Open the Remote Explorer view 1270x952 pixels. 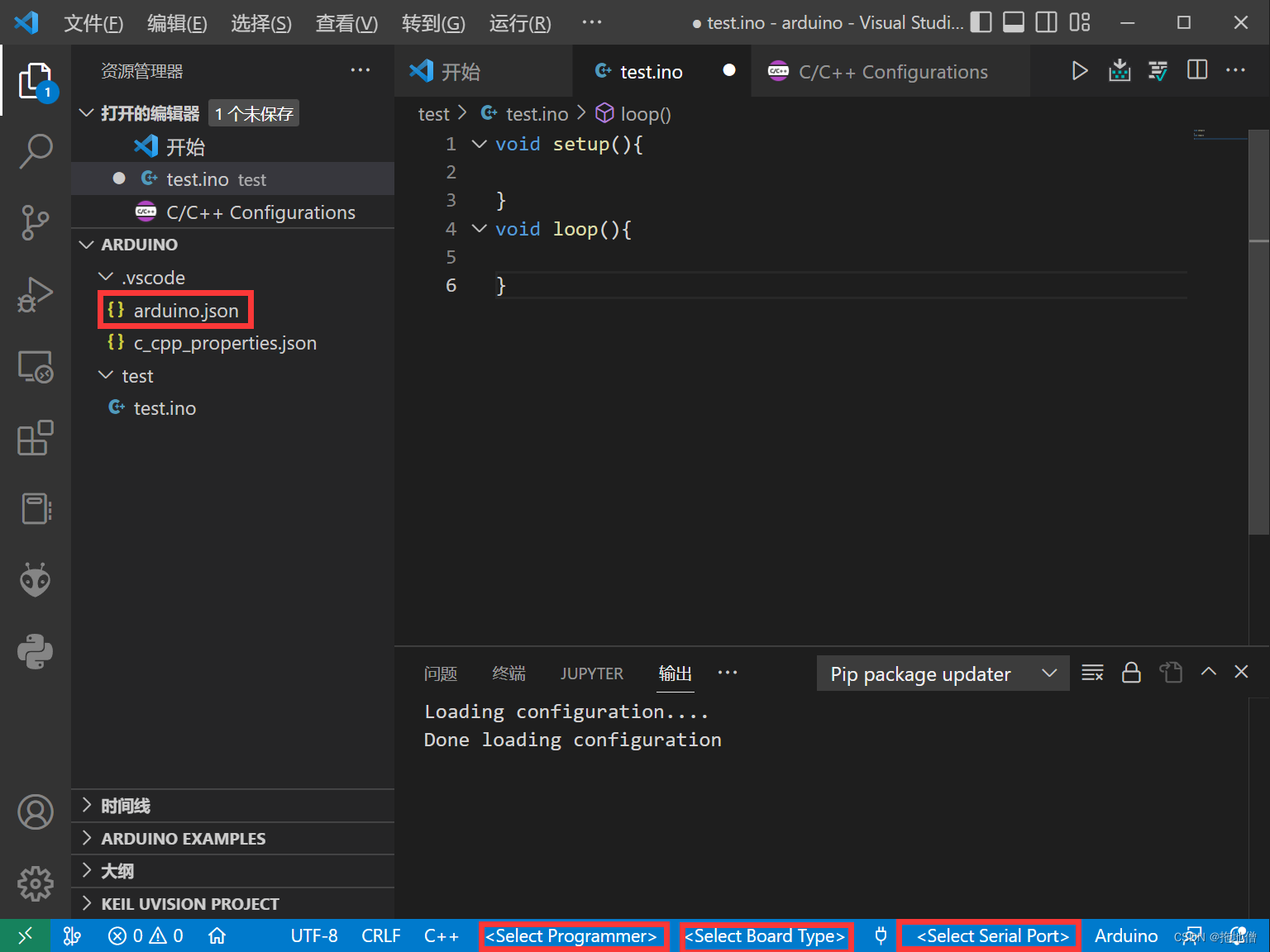click(36, 366)
